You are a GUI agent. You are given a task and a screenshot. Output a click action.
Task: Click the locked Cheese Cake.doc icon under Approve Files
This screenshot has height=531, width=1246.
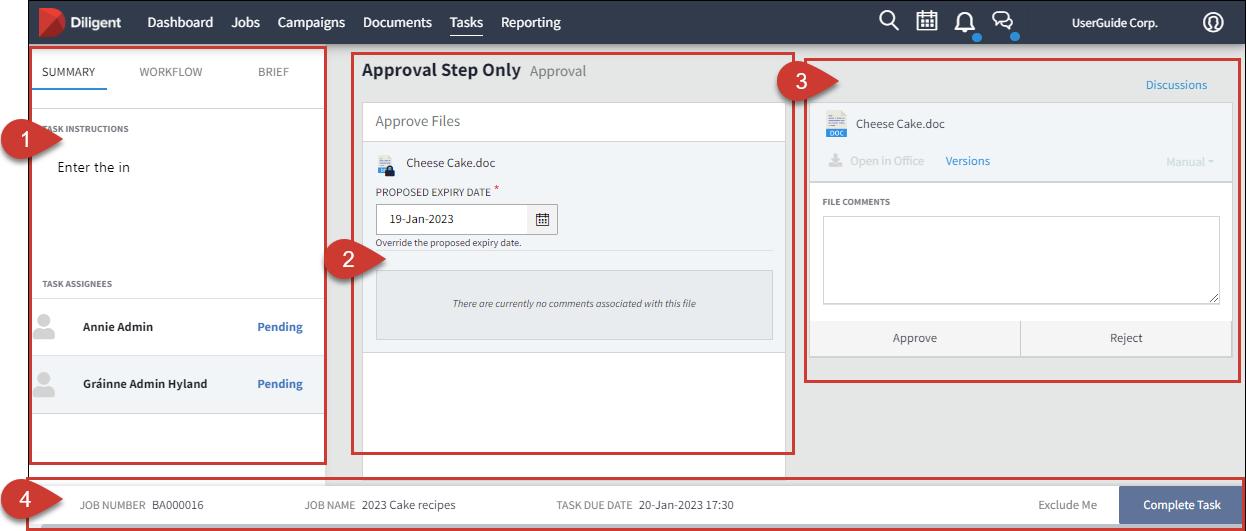coord(385,165)
